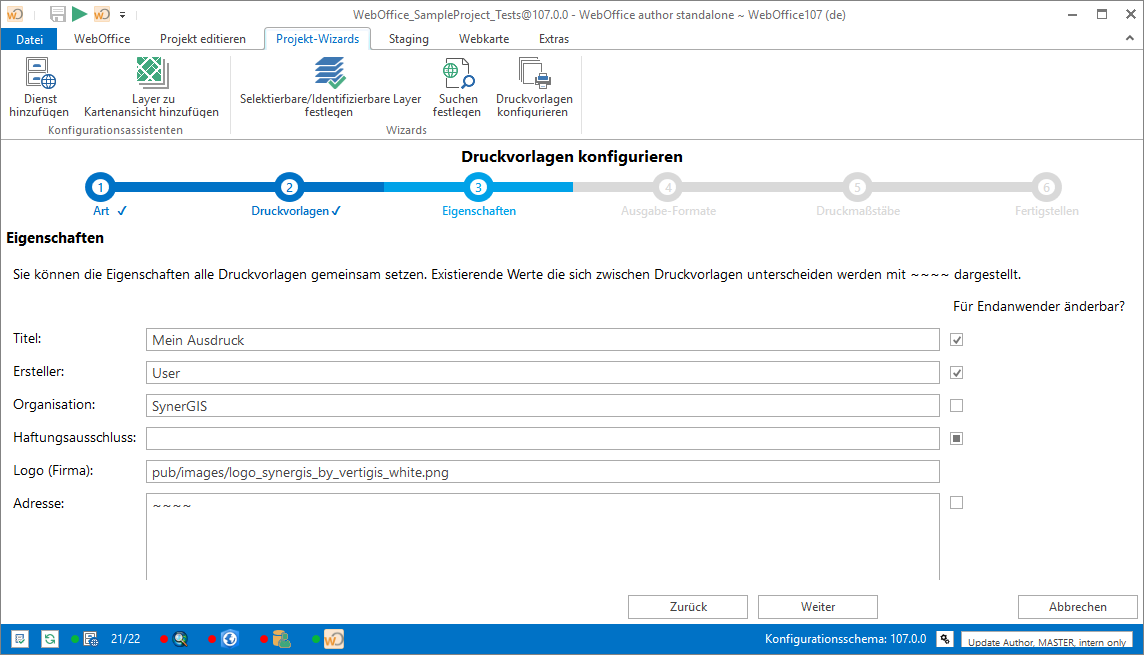Switch to the Staging ribbon tab
1144x655 pixels.
coord(408,39)
